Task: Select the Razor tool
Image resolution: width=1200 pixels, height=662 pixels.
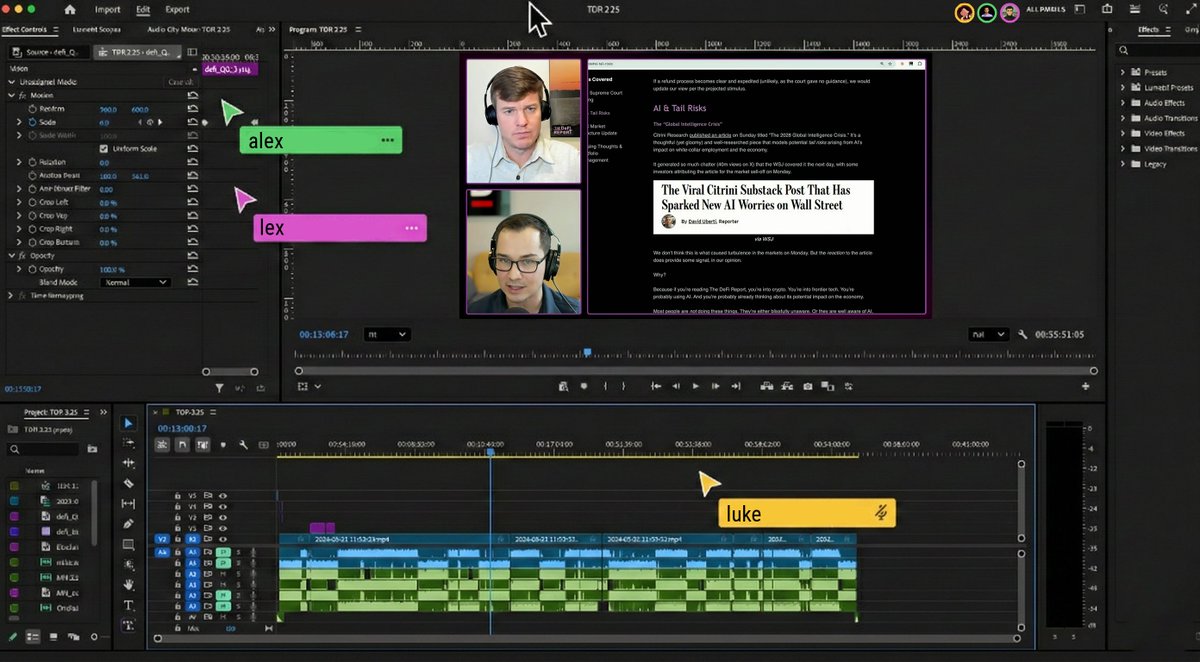Action: pos(128,484)
